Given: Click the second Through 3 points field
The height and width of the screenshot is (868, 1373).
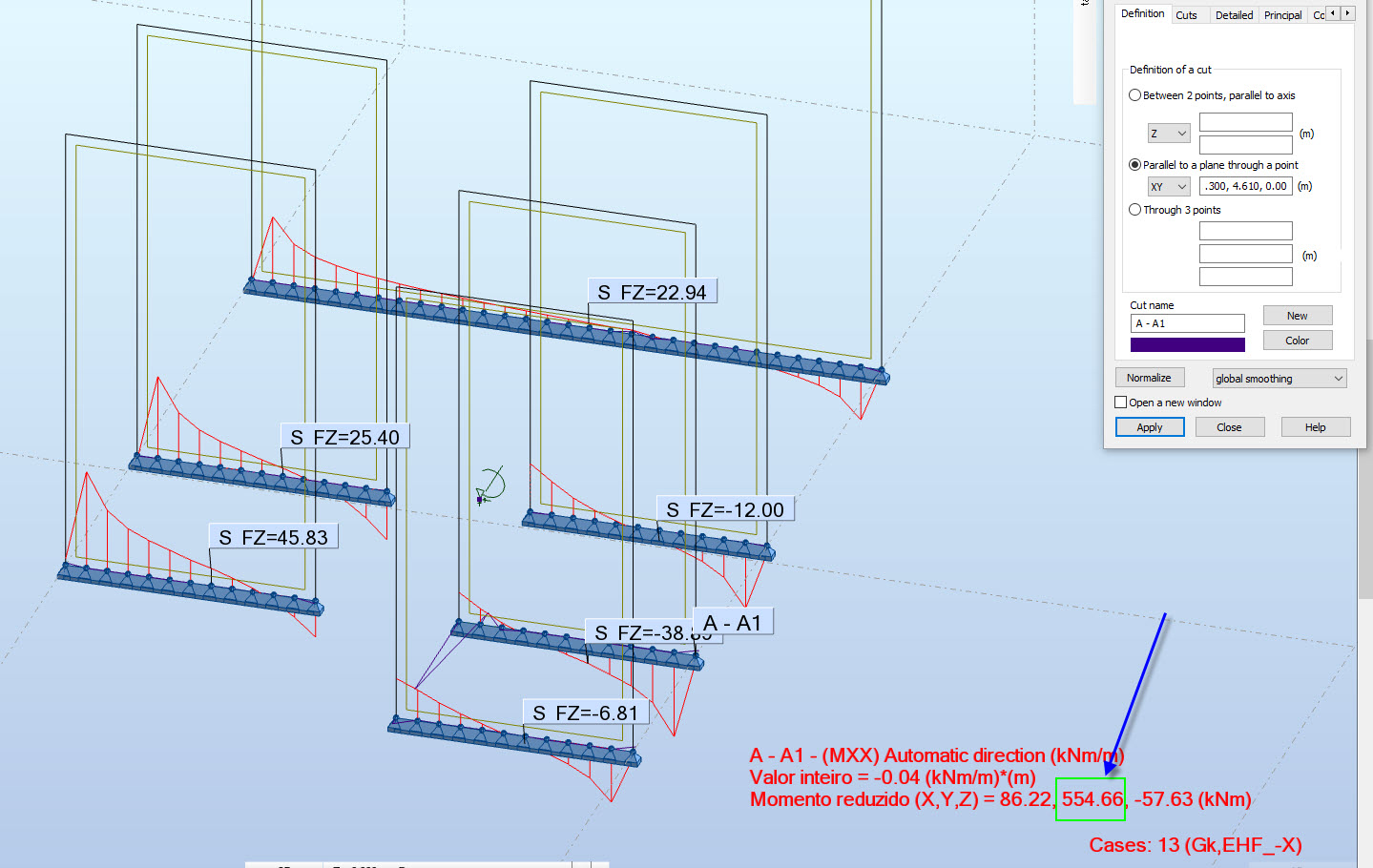Looking at the screenshot, I should pos(1245,254).
